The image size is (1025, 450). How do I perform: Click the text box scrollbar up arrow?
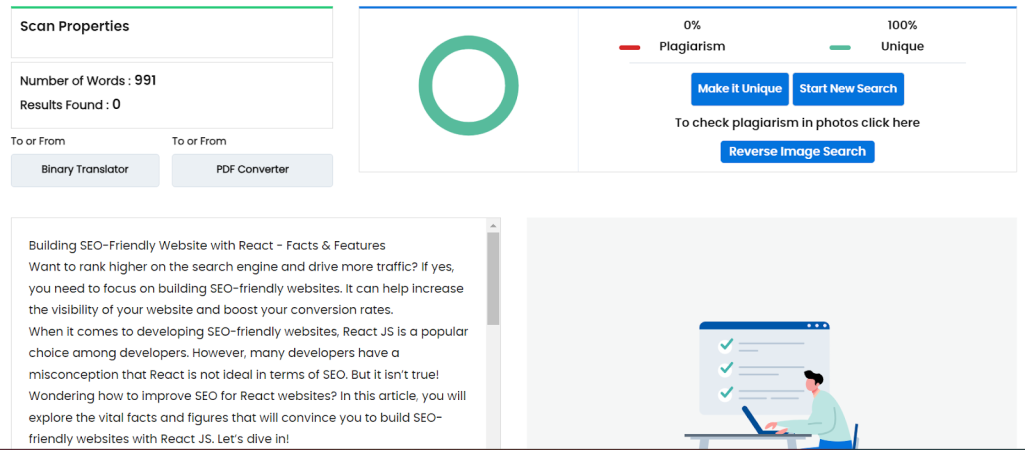point(492,227)
